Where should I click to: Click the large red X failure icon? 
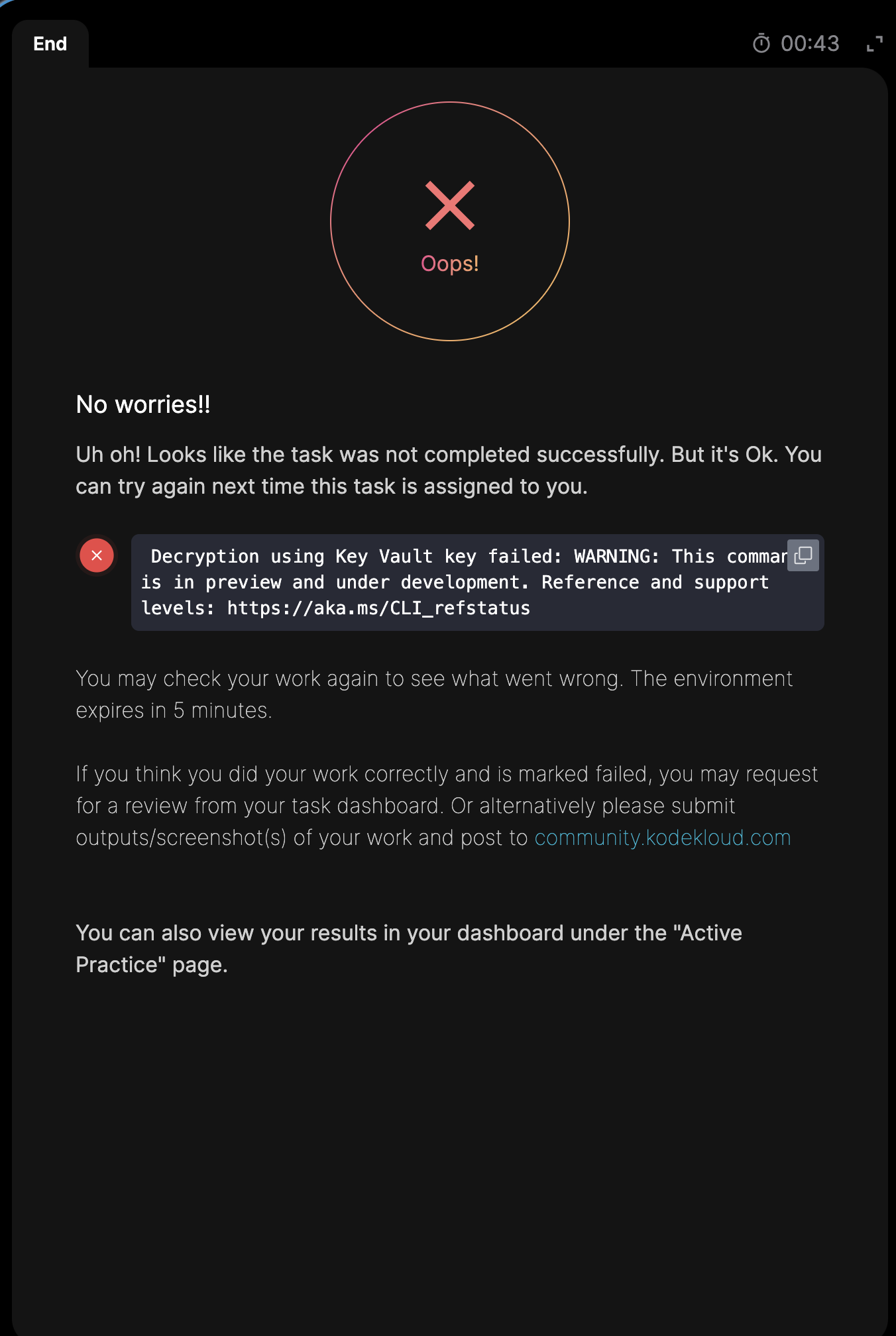click(450, 205)
